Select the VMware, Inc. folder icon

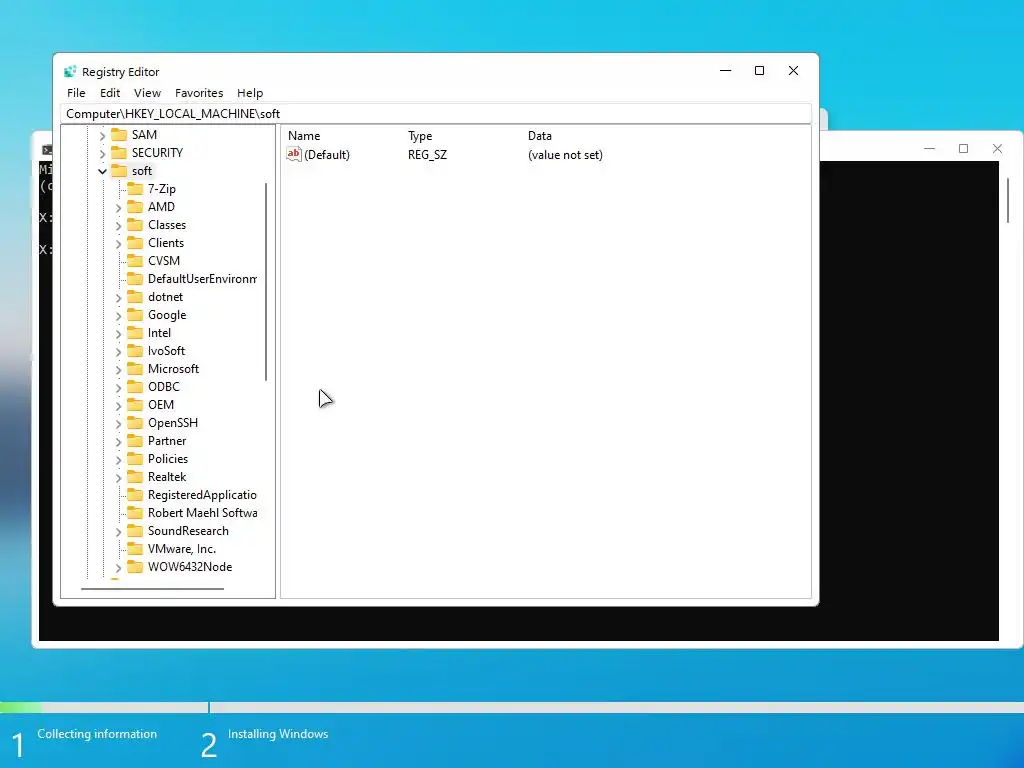pyautogui.click(x=135, y=549)
